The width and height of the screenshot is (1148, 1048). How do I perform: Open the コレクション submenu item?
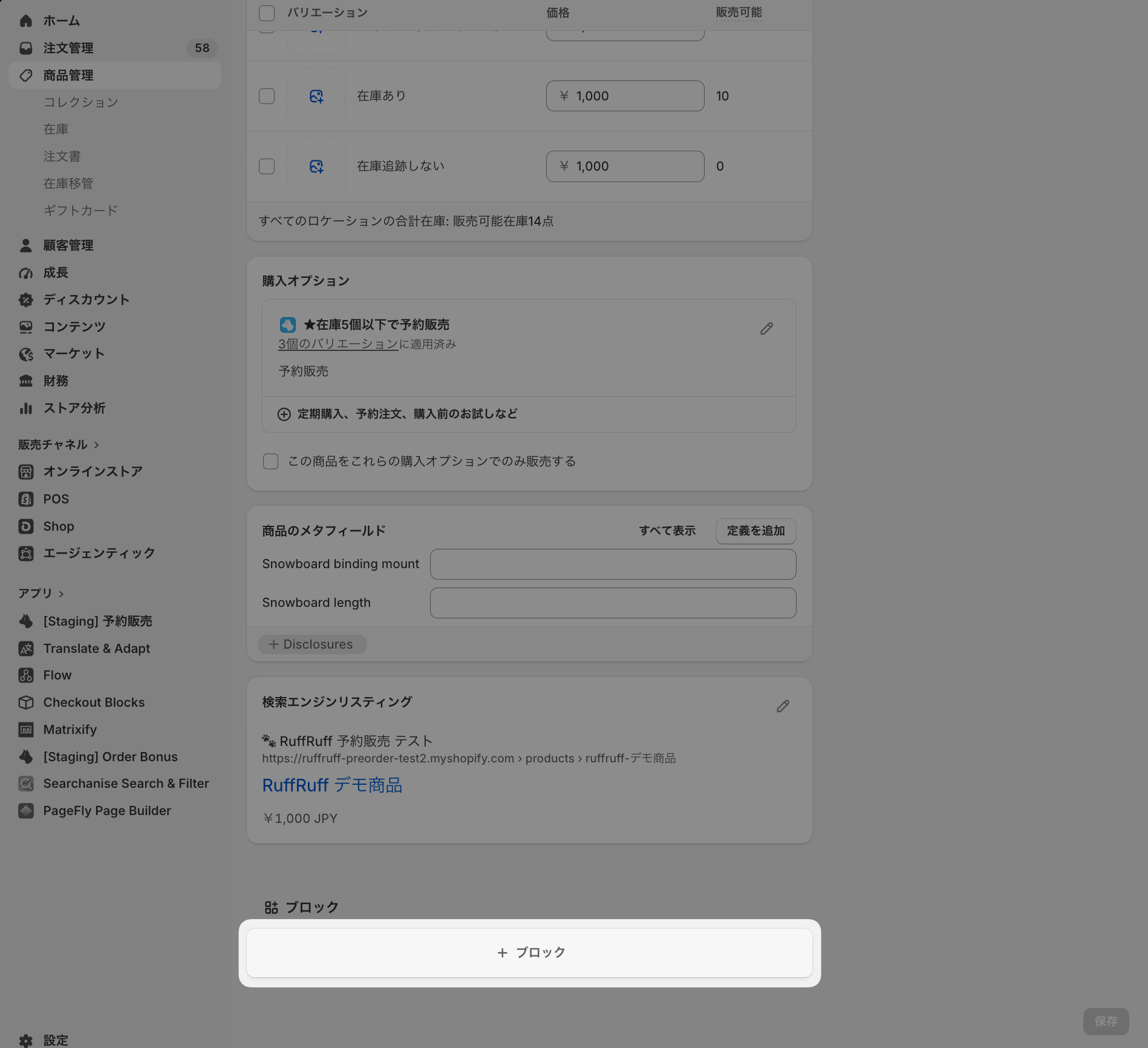point(81,102)
